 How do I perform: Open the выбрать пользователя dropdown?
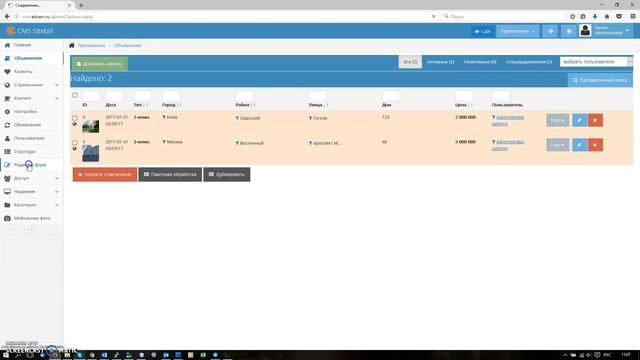[596, 62]
